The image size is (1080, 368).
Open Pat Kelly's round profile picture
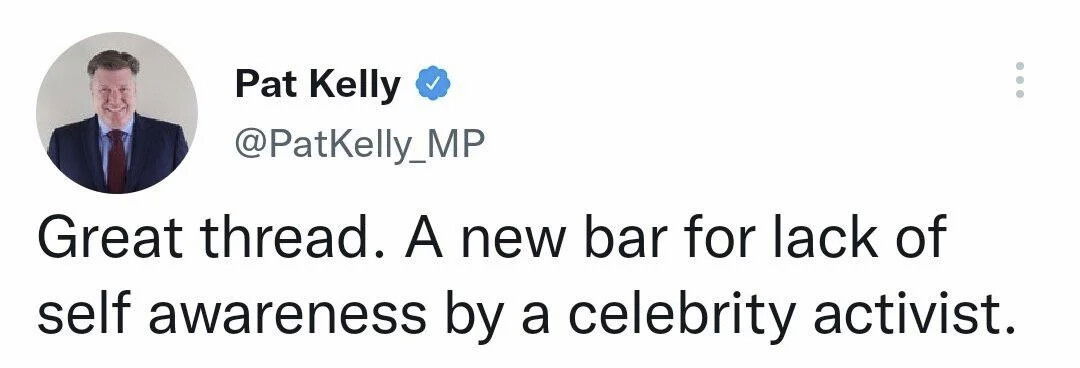click(117, 112)
